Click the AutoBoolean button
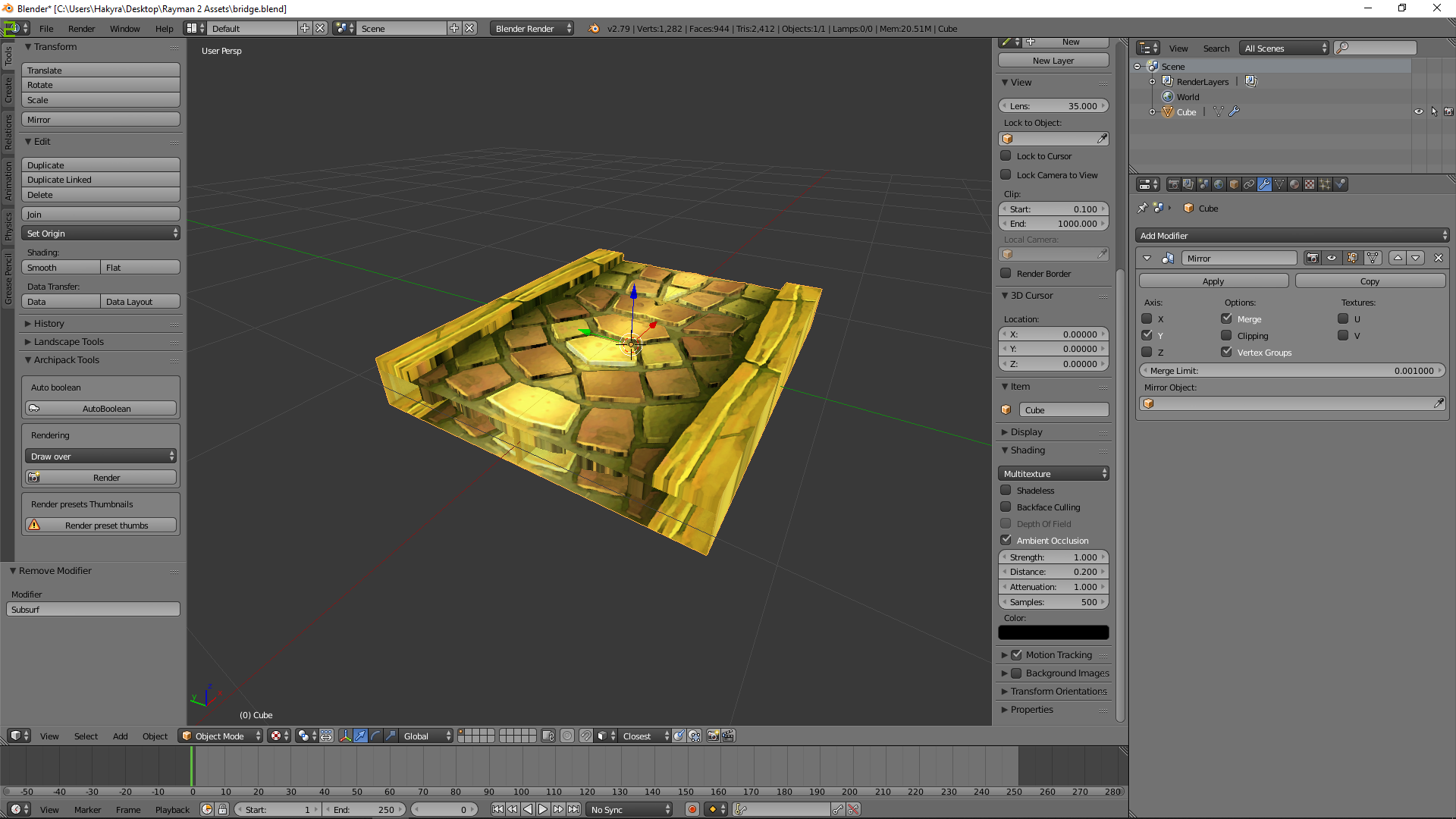Image resolution: width=1456 pixels, height=819 pixels. pos(101,408)
